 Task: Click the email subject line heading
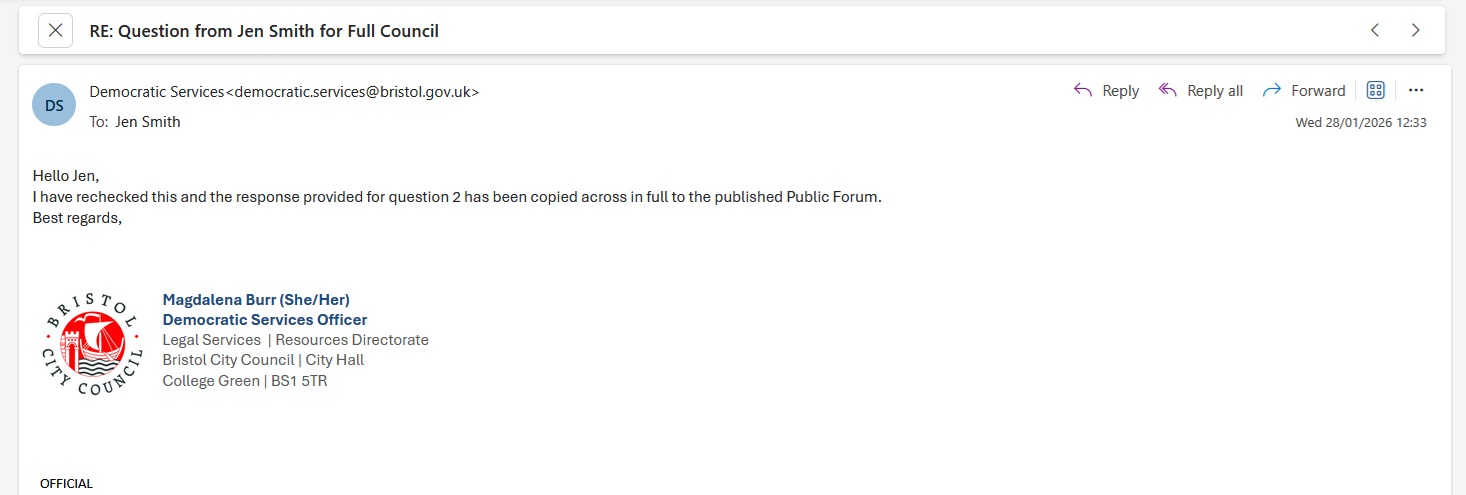tap(264, 31)
